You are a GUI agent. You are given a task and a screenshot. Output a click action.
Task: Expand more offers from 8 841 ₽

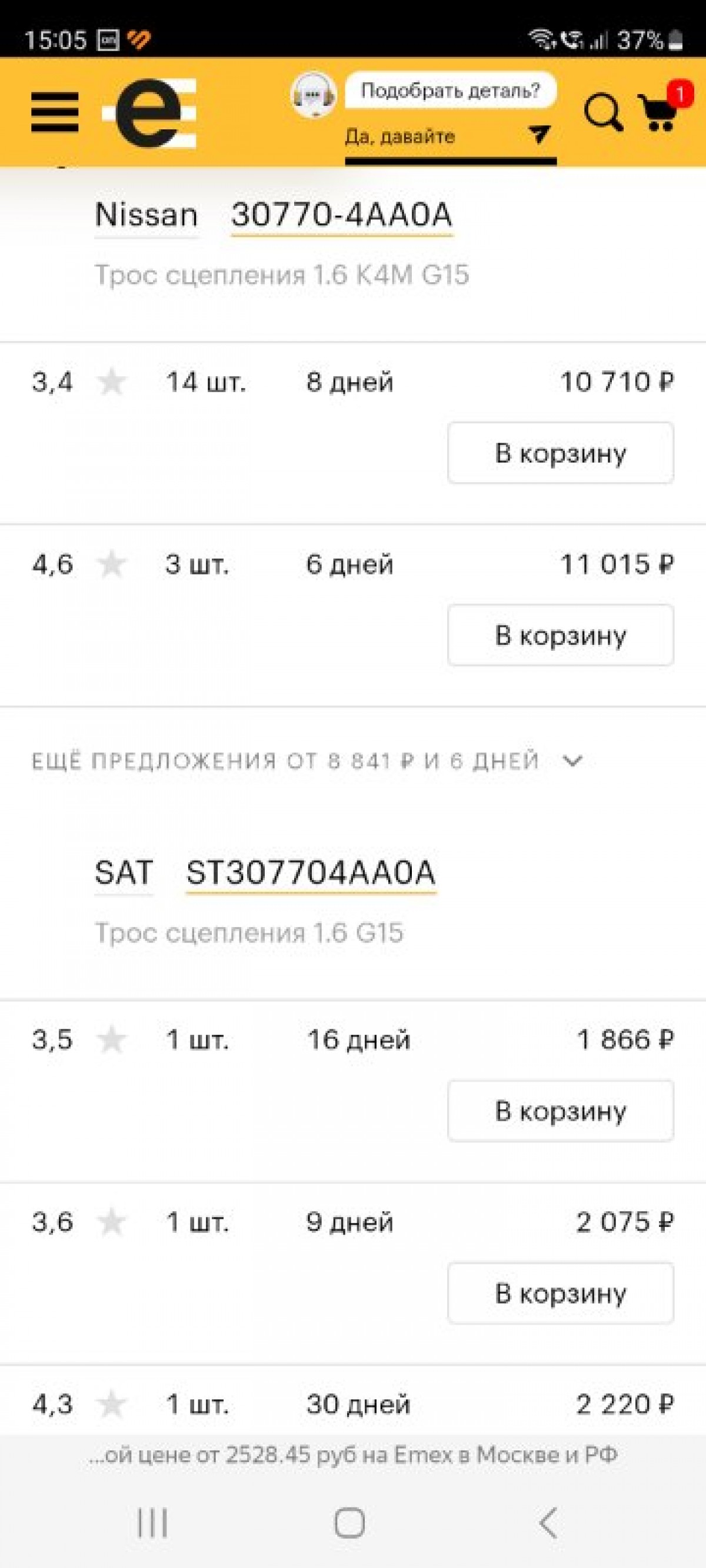pos(307,761)
